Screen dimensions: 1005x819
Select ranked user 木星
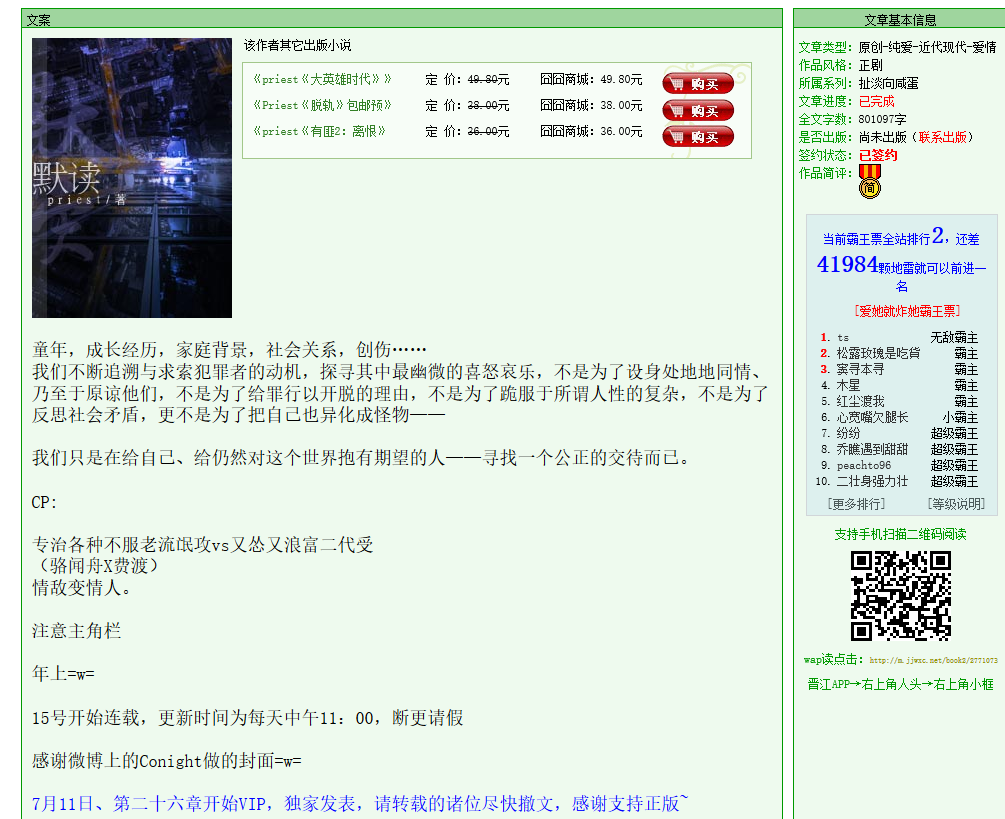click(x=848, y=385)
